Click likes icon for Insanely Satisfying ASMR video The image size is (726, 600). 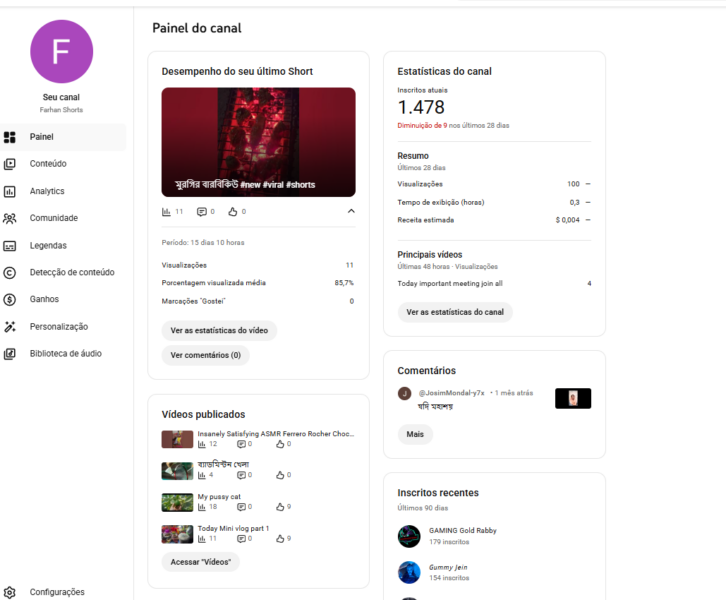(x=280, y=444)
